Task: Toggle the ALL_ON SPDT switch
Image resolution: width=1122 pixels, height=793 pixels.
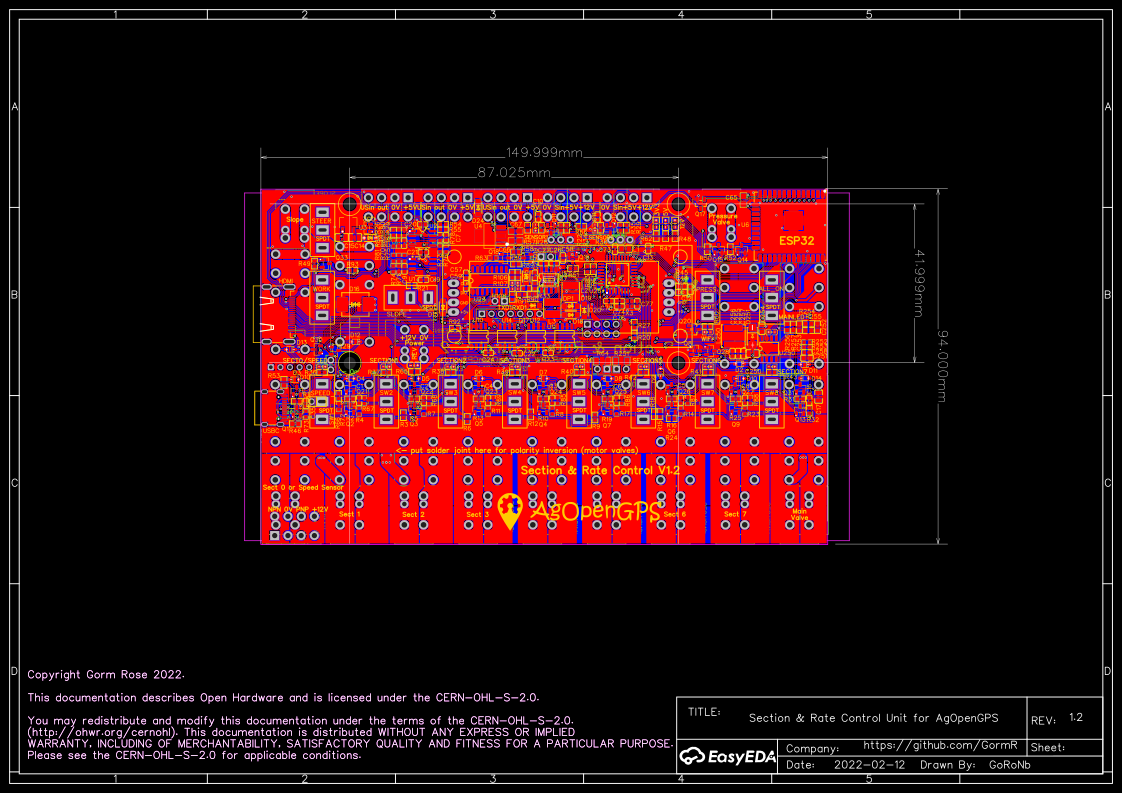Action: (771, 297)
